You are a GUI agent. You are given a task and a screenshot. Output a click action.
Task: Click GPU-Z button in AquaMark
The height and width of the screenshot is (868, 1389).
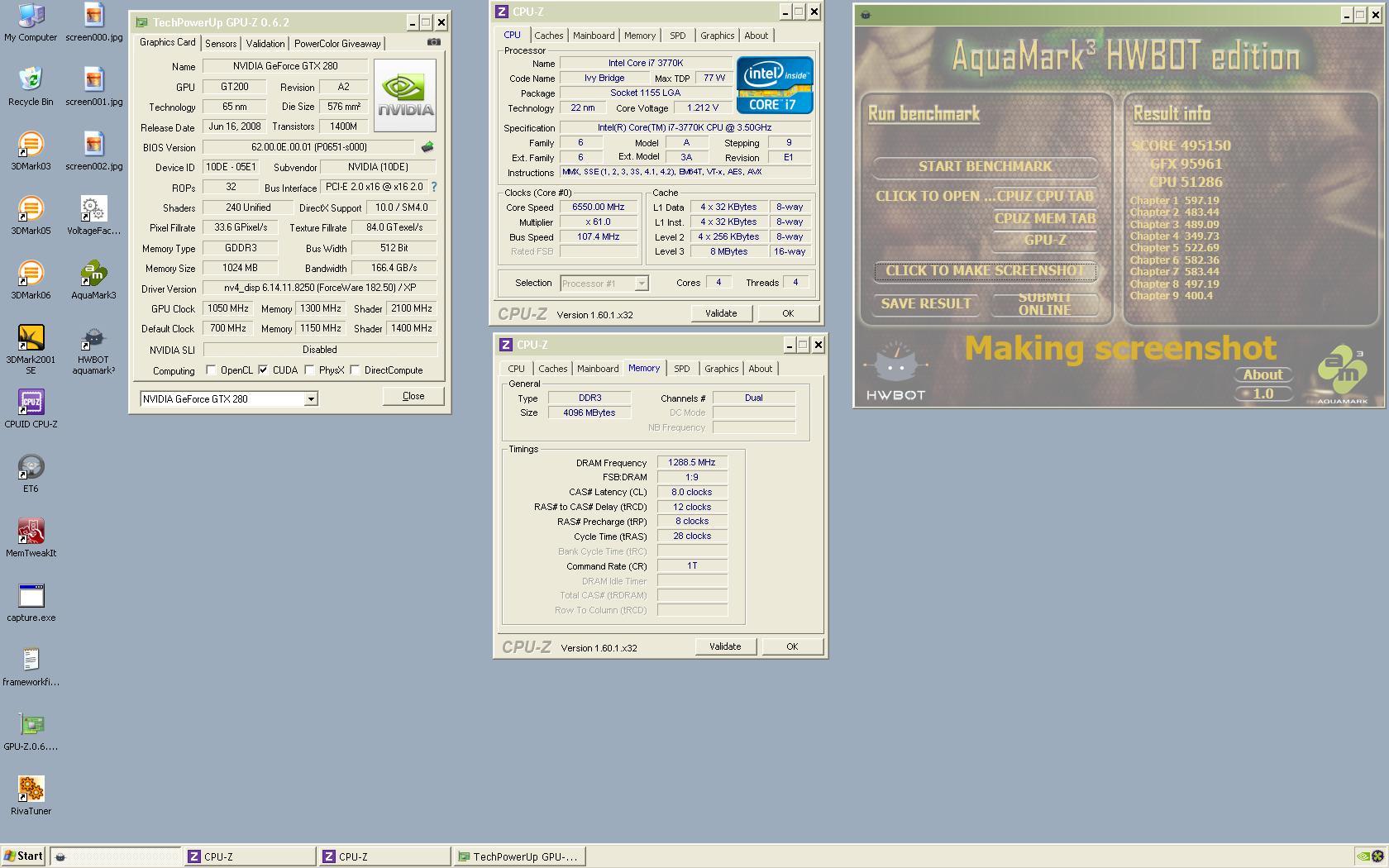tap(1044, 241)
